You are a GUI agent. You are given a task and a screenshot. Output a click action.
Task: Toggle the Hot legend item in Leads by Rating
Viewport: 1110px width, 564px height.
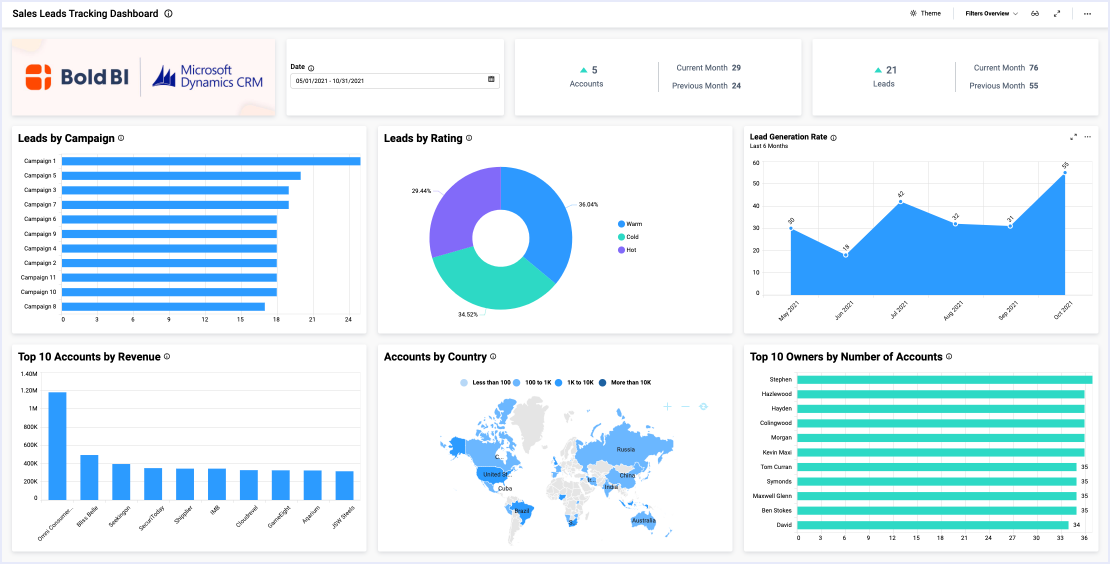pyautogui.click(x=629, y=250)
